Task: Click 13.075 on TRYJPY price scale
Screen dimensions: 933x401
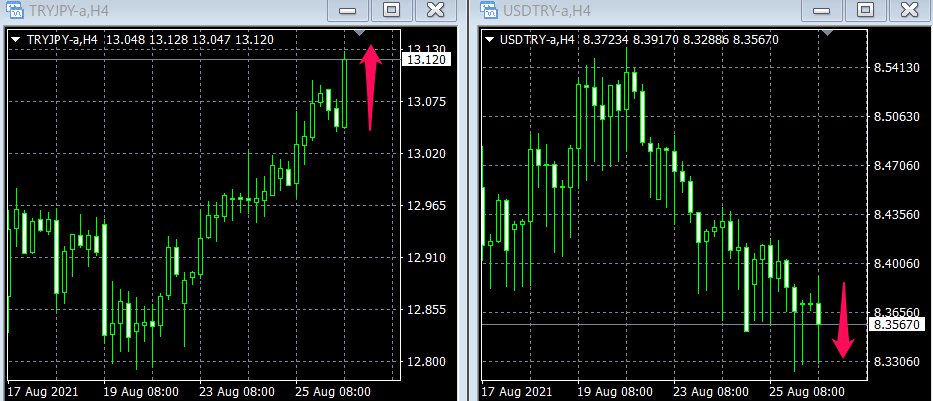Action: coord(426,102)
